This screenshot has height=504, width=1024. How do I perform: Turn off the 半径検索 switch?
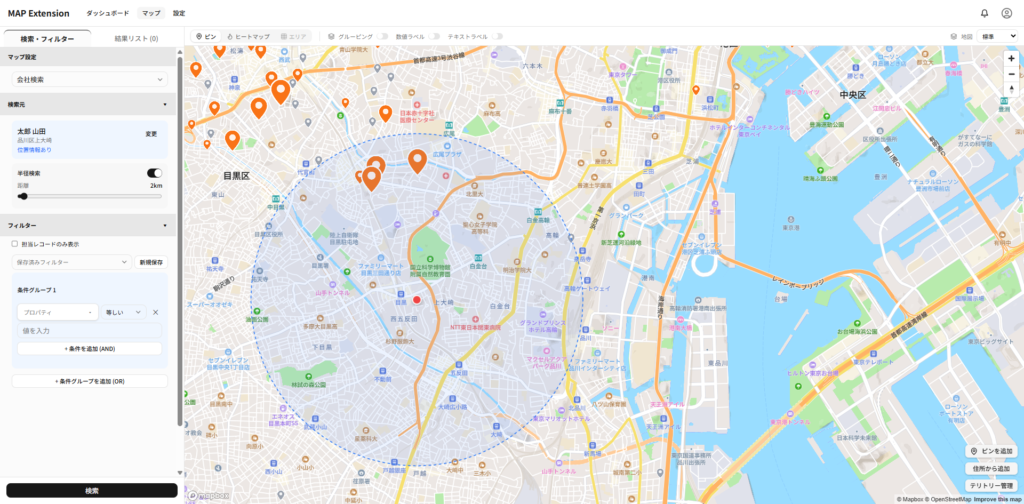[x=155, y=173]
